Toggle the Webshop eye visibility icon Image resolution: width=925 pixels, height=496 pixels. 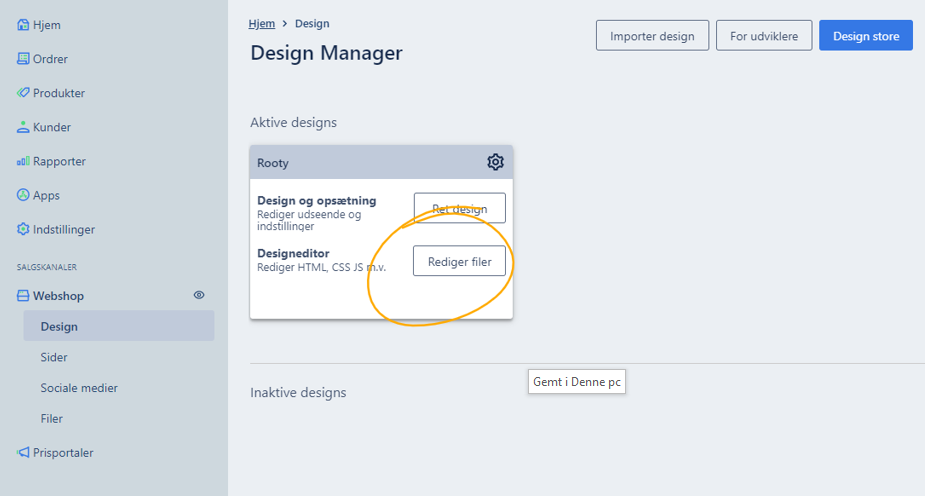click(199, 295)
